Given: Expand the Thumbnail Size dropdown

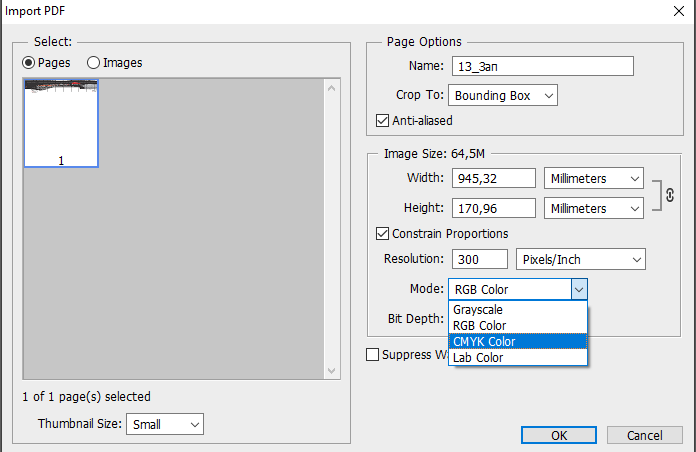Looking at the screenshot, I should 165,424.
